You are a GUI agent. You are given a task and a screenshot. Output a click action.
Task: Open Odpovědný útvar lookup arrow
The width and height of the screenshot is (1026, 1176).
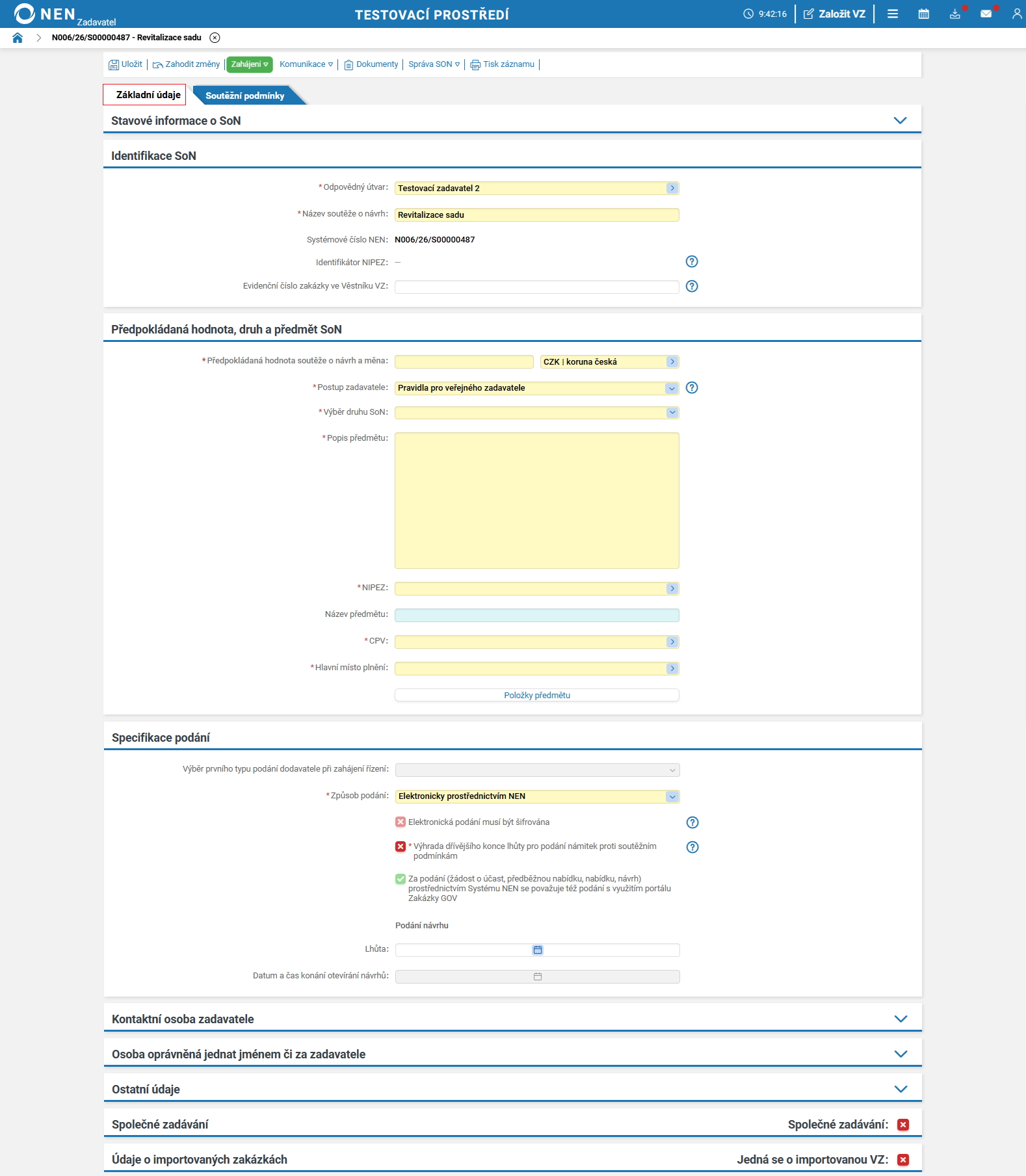point(672,188)
